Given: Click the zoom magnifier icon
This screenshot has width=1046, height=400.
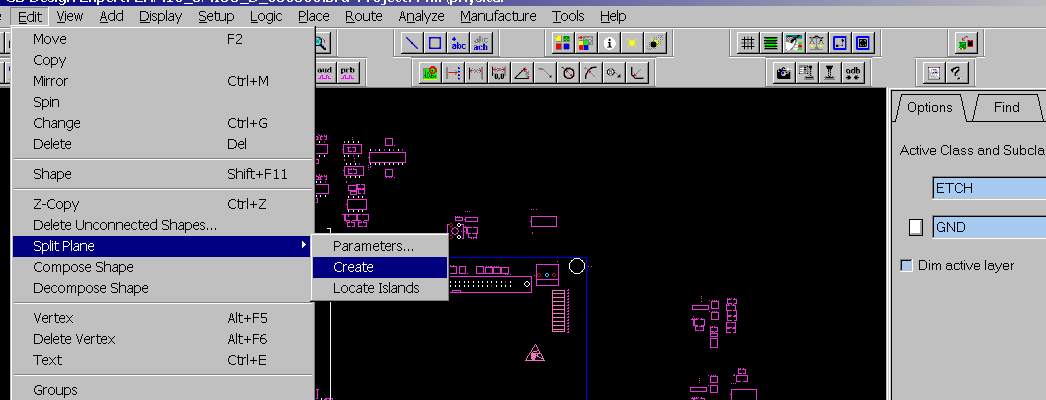Looking at the screenshot, I should click(321, 43).
